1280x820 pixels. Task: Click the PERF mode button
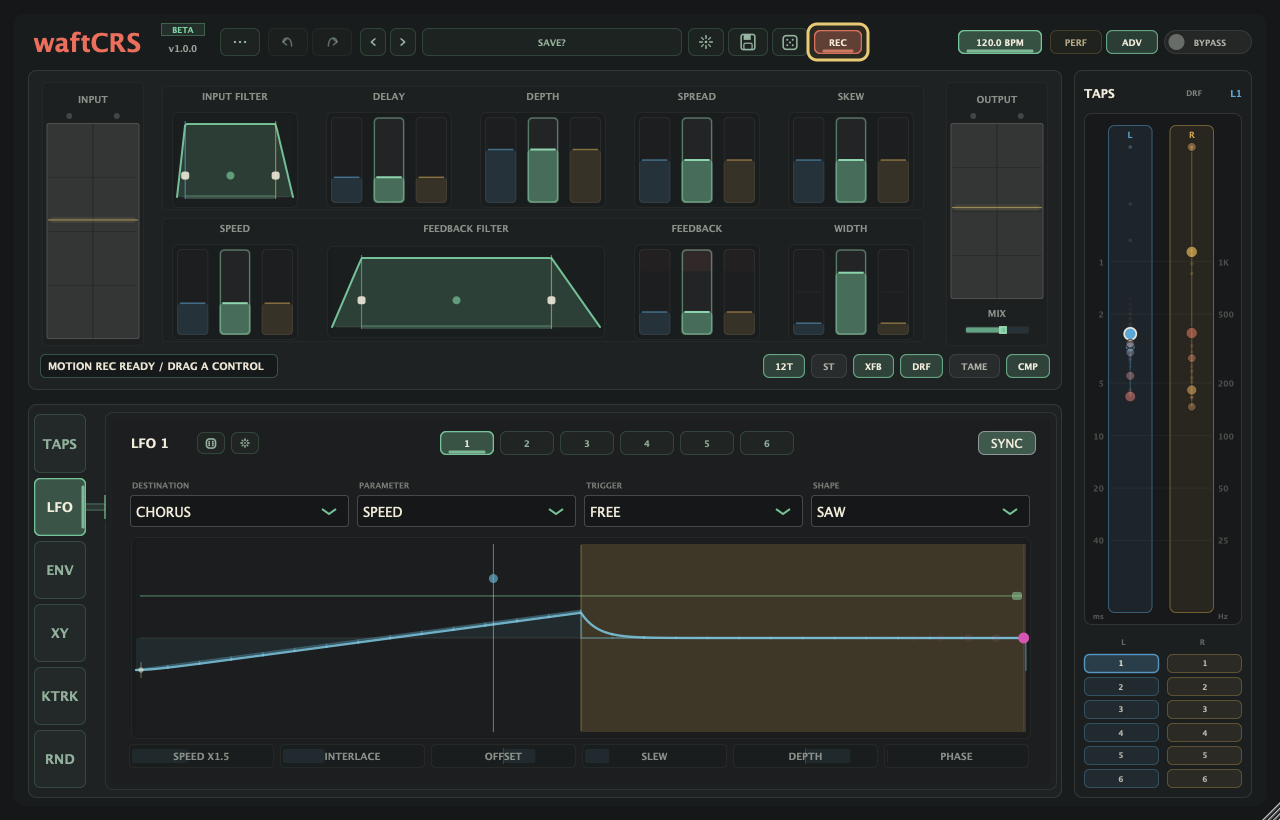click(x=1076, y=42)
